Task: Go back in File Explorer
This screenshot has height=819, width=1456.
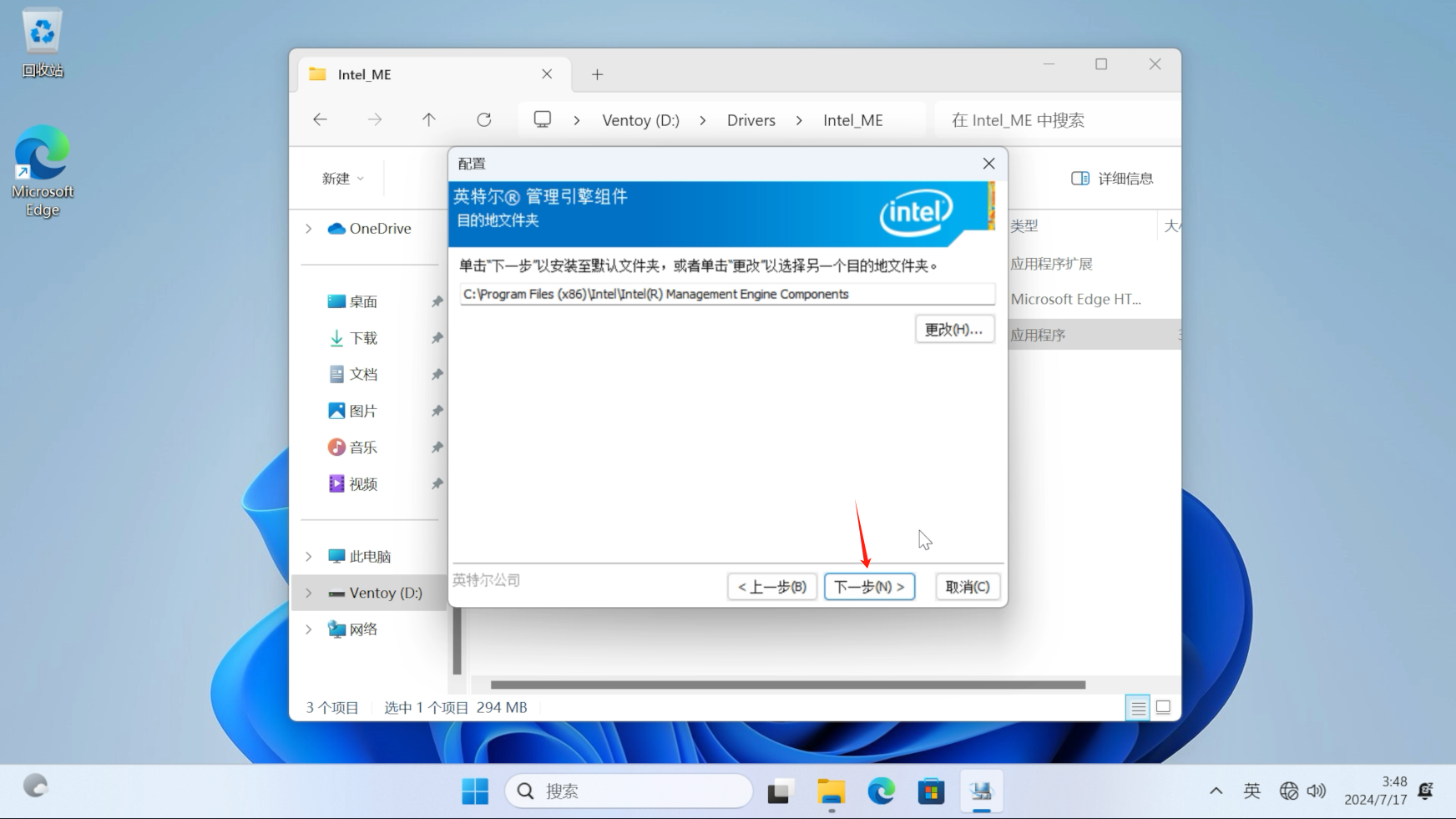Action: [320, 119]
